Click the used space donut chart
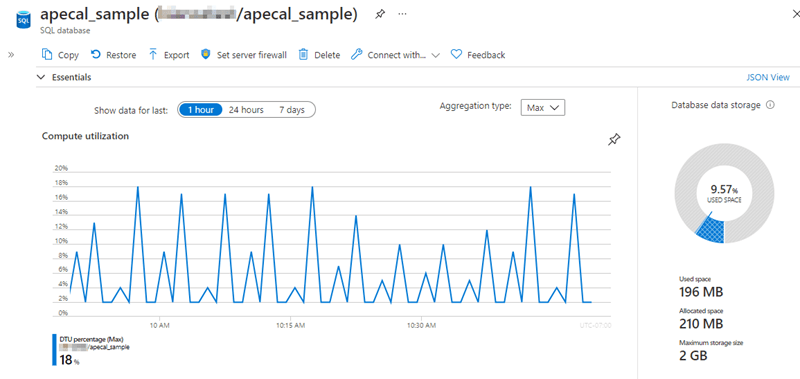The width and height of the screenshot is (800, 379). (x=724, y=193)
